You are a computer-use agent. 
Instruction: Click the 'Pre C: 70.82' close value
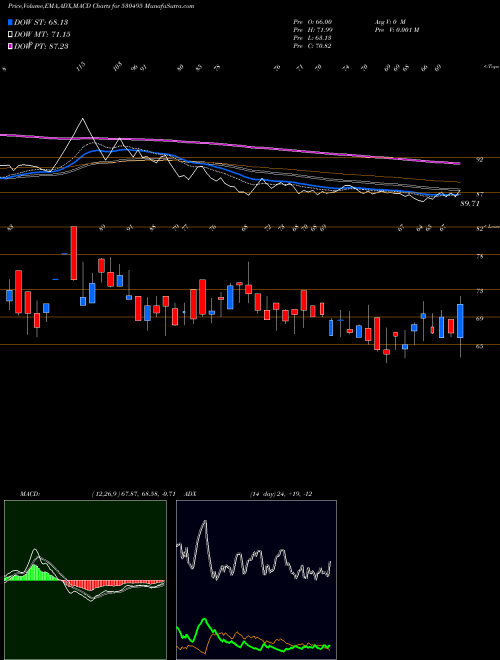pyautogui.click(x=313, y=46)
